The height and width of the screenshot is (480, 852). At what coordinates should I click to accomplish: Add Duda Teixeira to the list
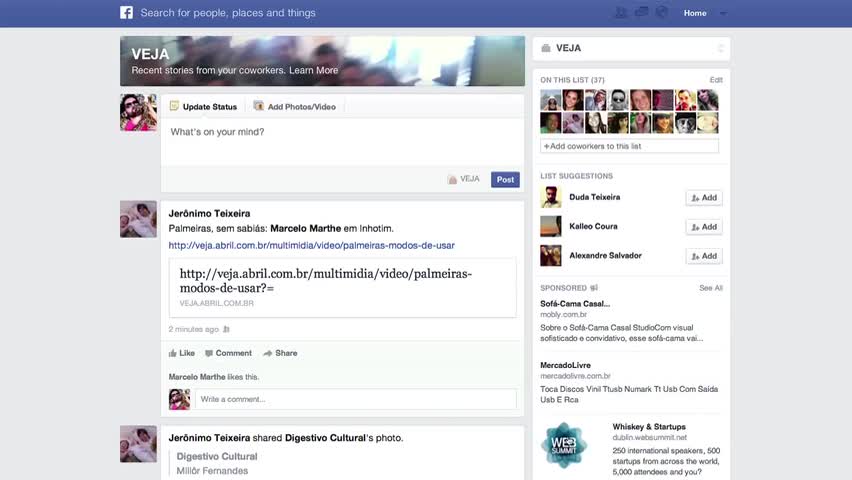704,198
